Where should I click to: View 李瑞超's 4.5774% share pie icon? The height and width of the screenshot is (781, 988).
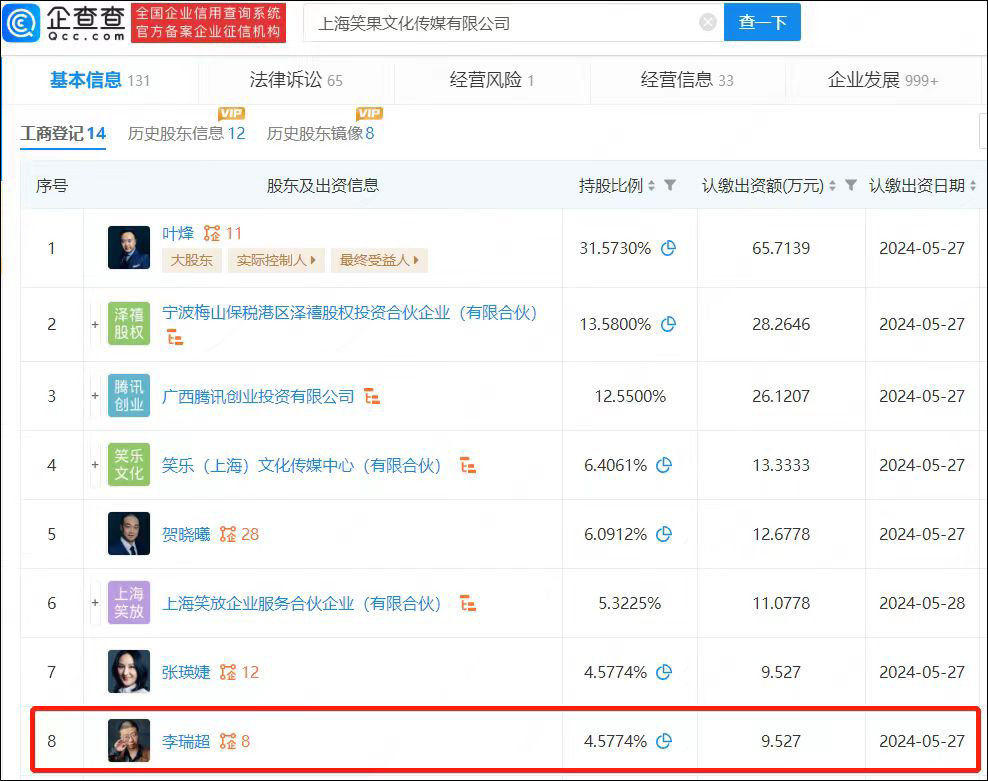(x=664, y=741)
